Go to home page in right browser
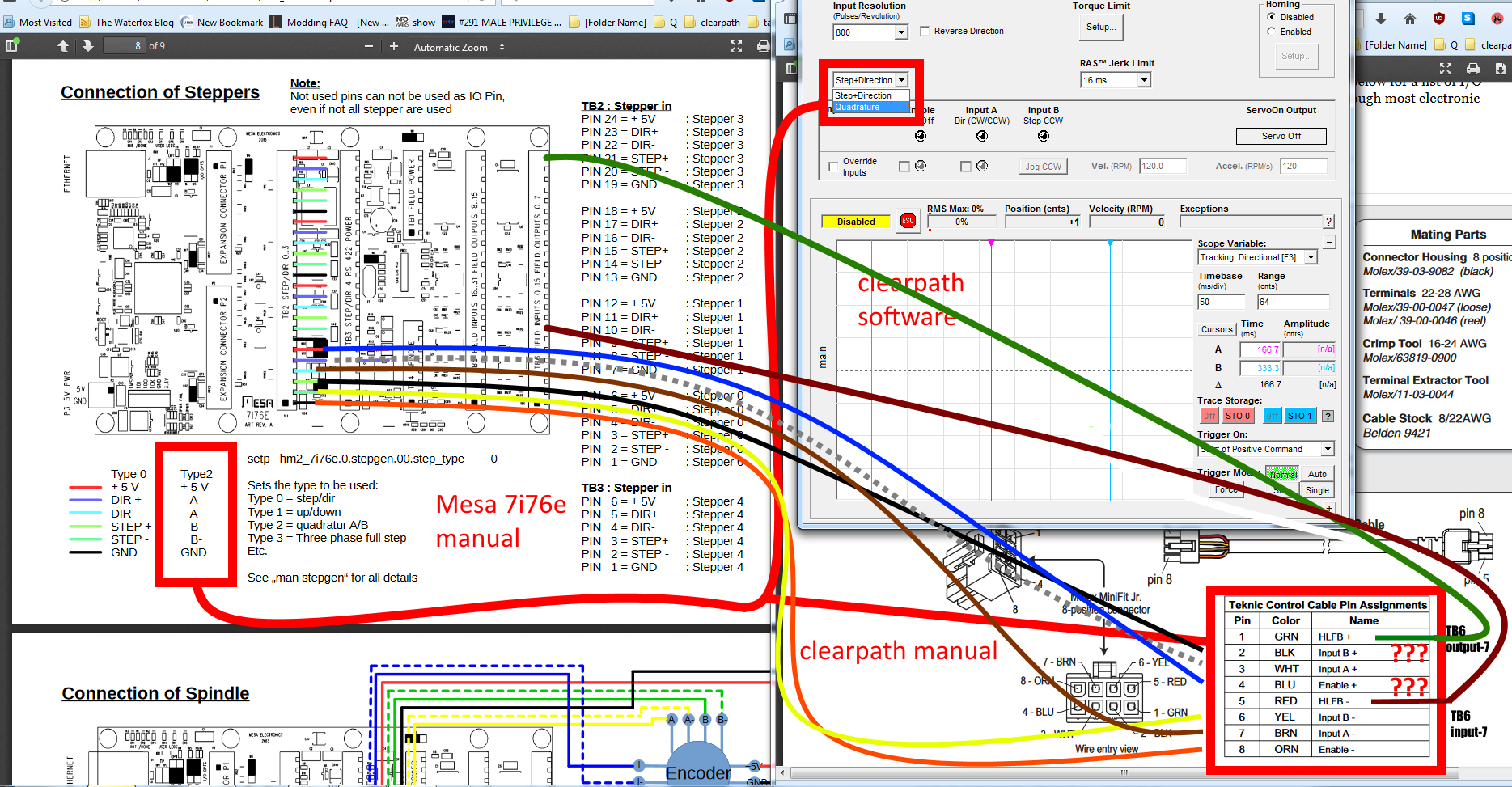This screenshot has width=1512, height=787. click(1410, 19)
